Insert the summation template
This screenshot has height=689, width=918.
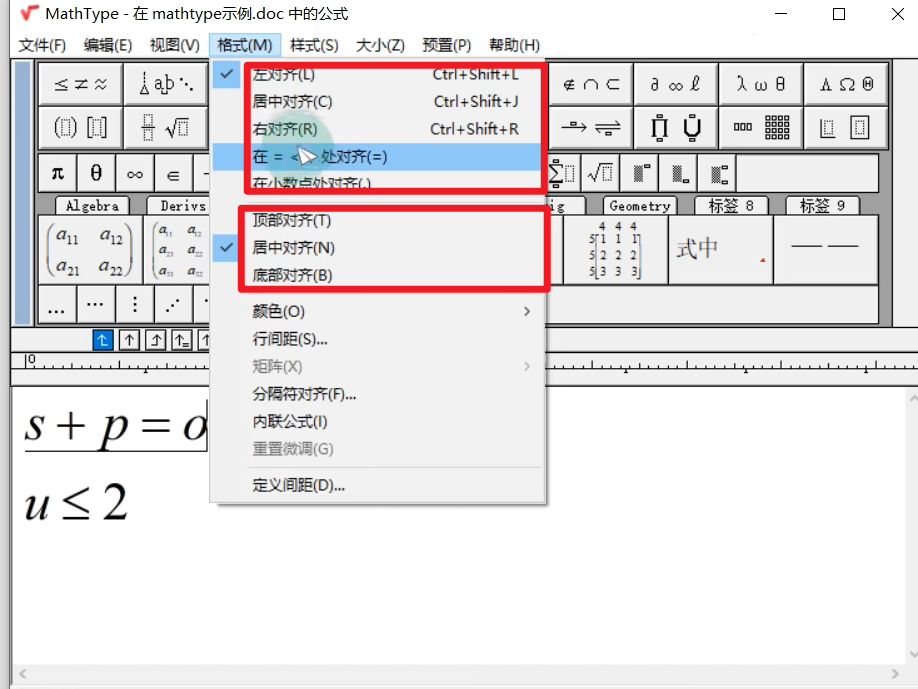(x=562, y=174)
